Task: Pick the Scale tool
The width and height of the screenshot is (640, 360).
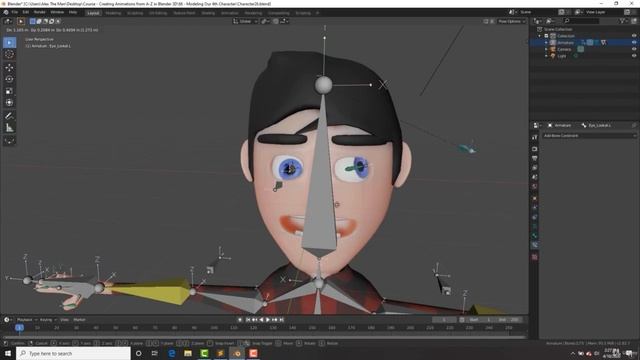Action: pyautogui.click(x=9, y=91)
